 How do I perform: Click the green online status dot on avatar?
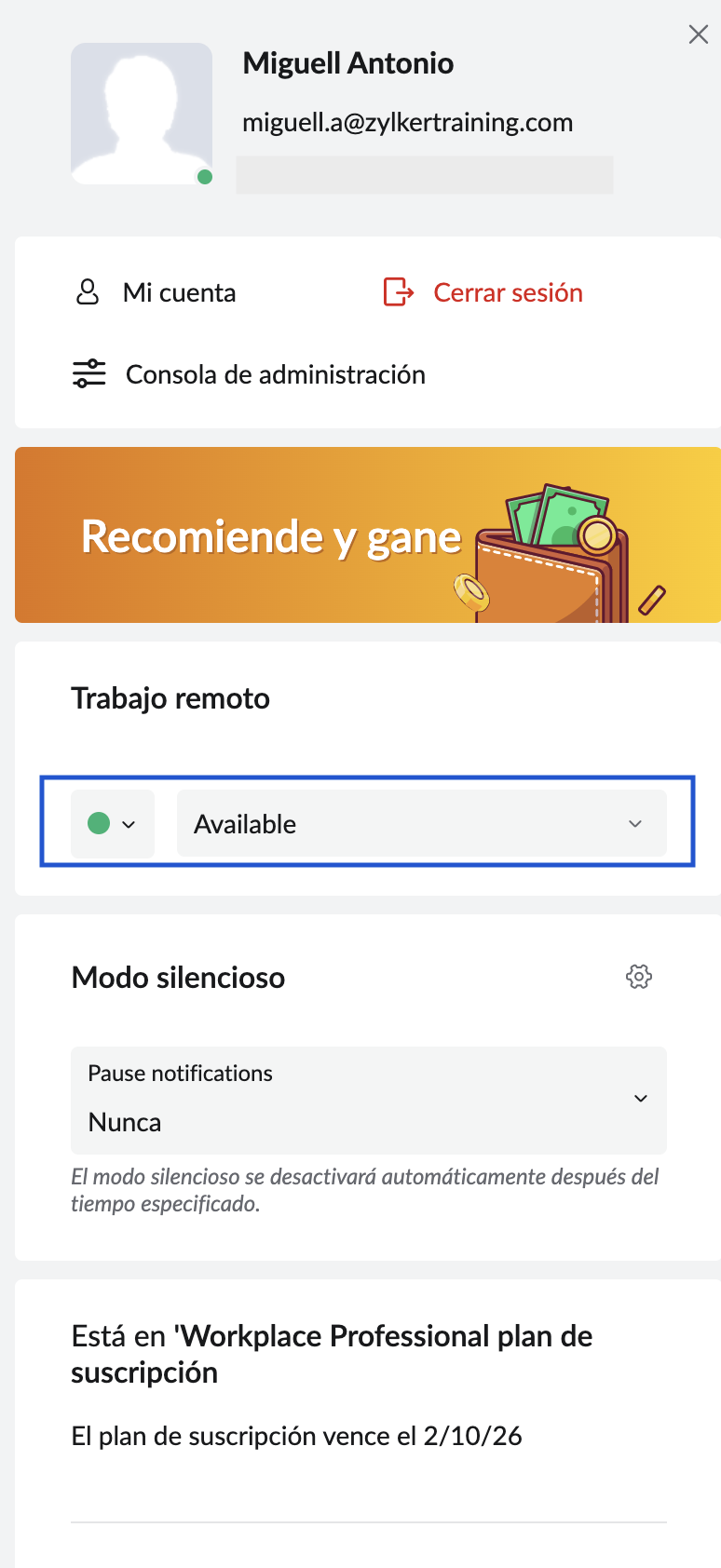(x=205, y=178)
